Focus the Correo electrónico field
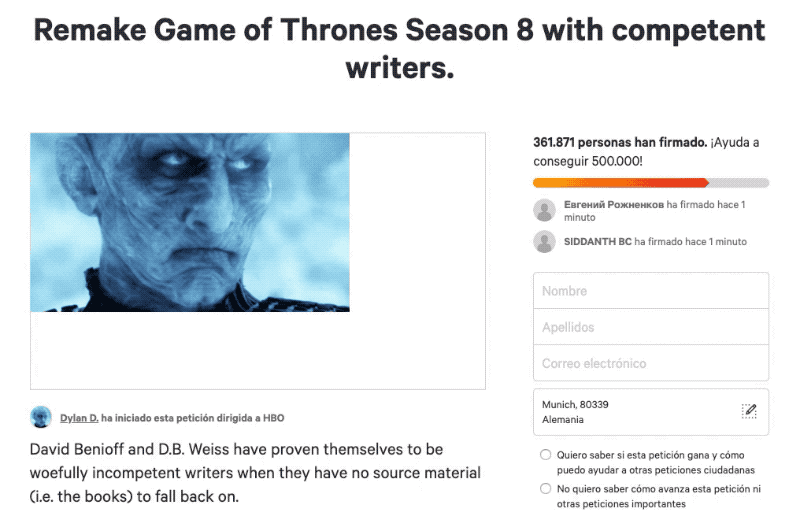Screen dimensions: 800x516 tap(651, 363)
